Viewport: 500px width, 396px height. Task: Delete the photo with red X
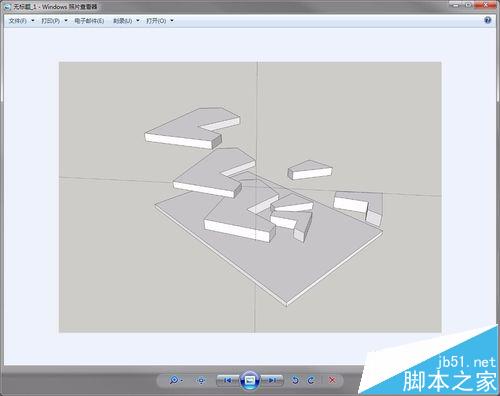tap(332, 380)
